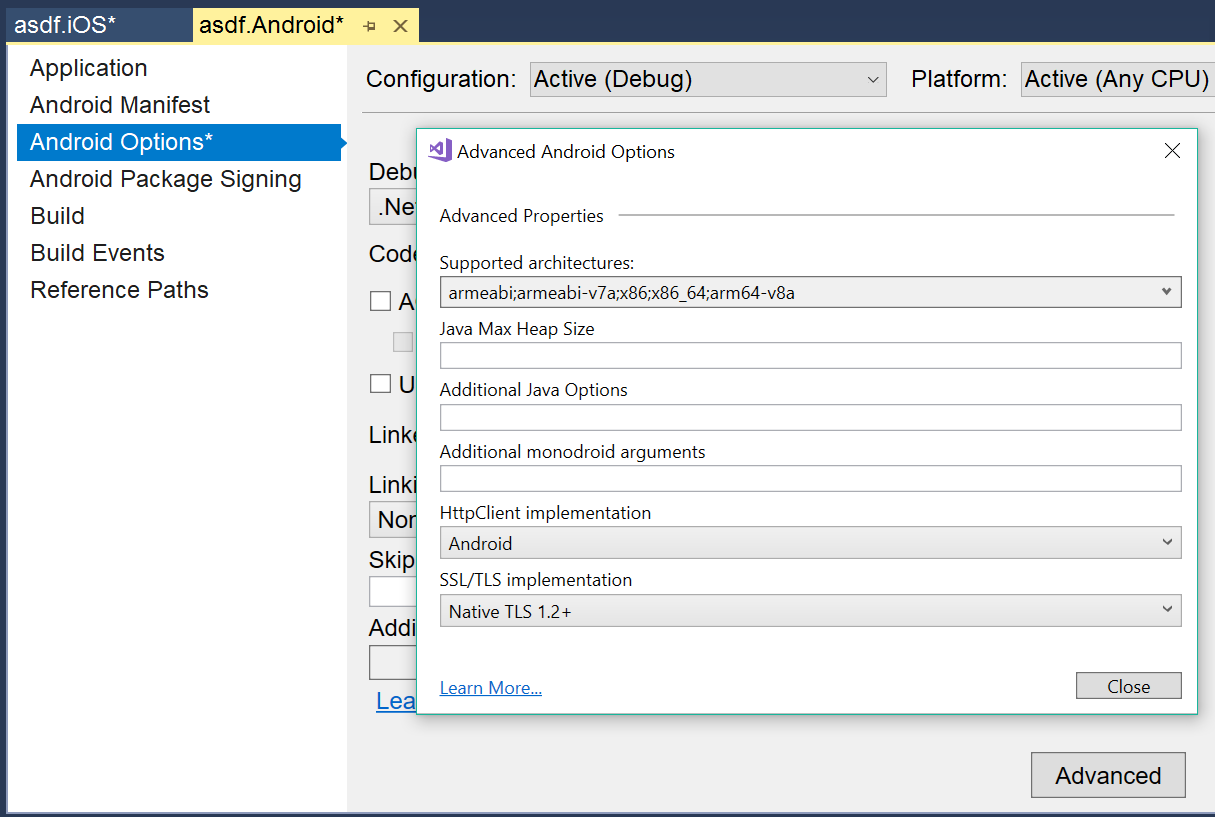Image resolution: width=1215 pixels, height=817 pixels.
Task: Click the Supported architectures label
Action: (x=537, y=263)
